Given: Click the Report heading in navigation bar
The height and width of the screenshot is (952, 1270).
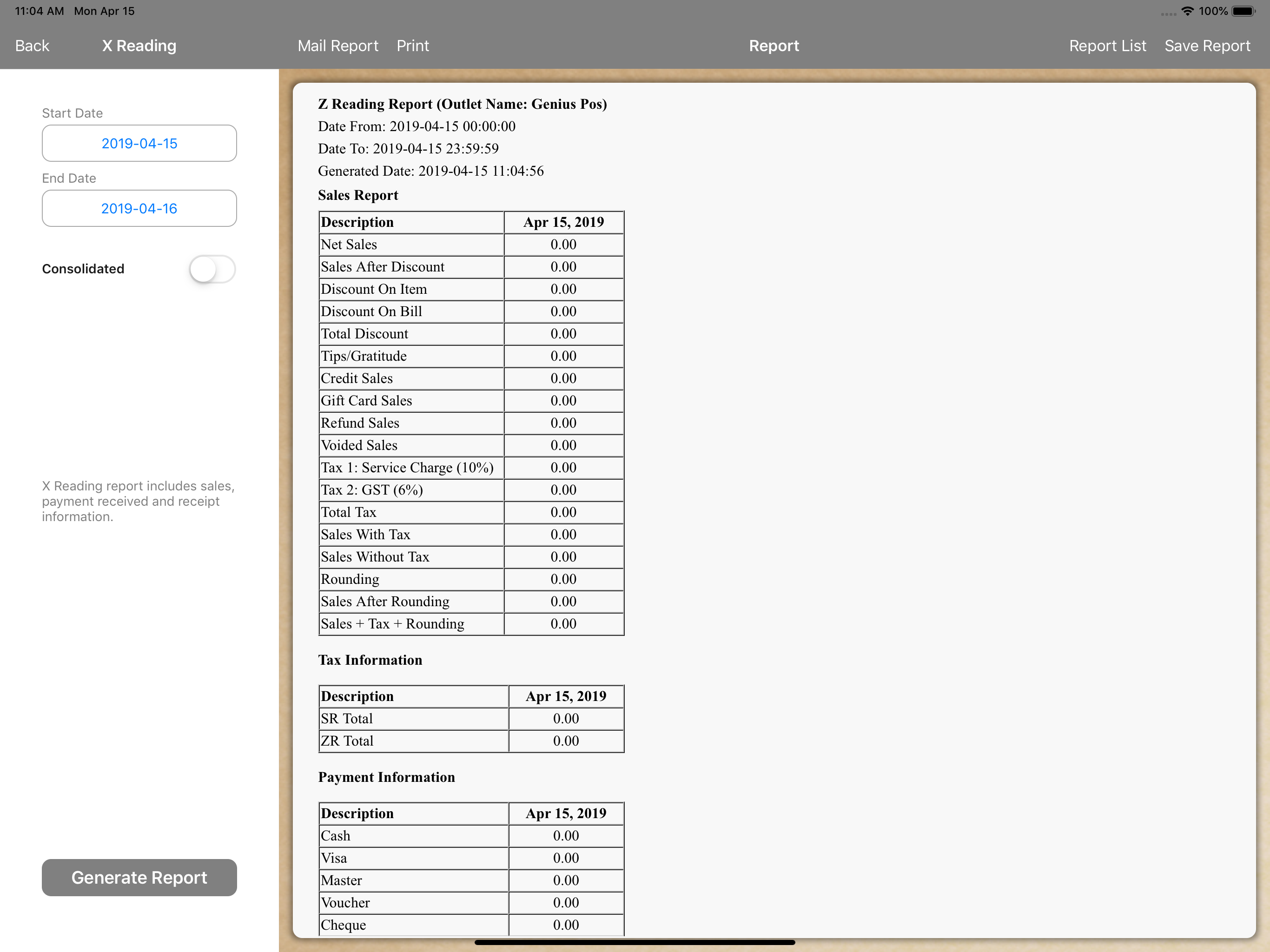Looking at the screenshot, I should click(774, 46).
